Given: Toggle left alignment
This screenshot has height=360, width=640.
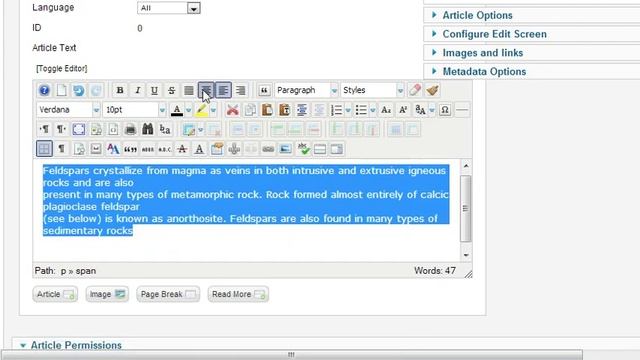Looking at the screenshot, I should pos(223,90).
